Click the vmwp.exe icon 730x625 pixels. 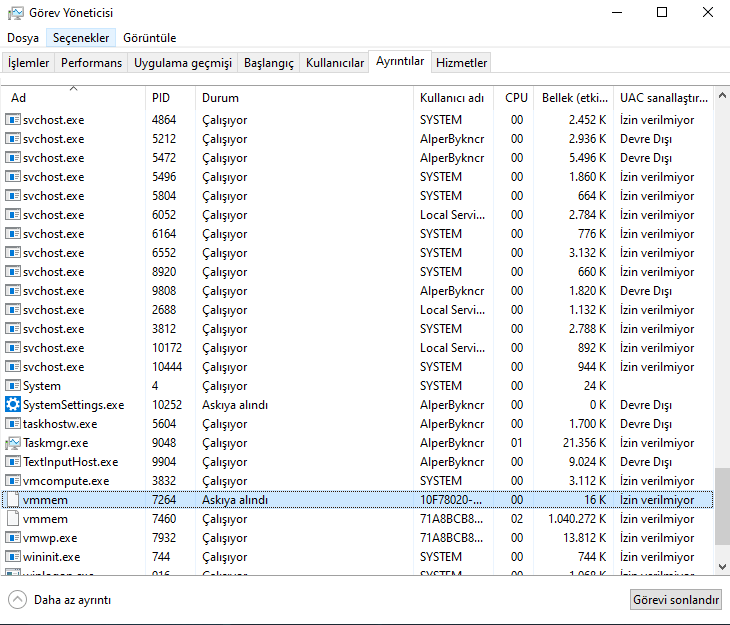point(13,537)
